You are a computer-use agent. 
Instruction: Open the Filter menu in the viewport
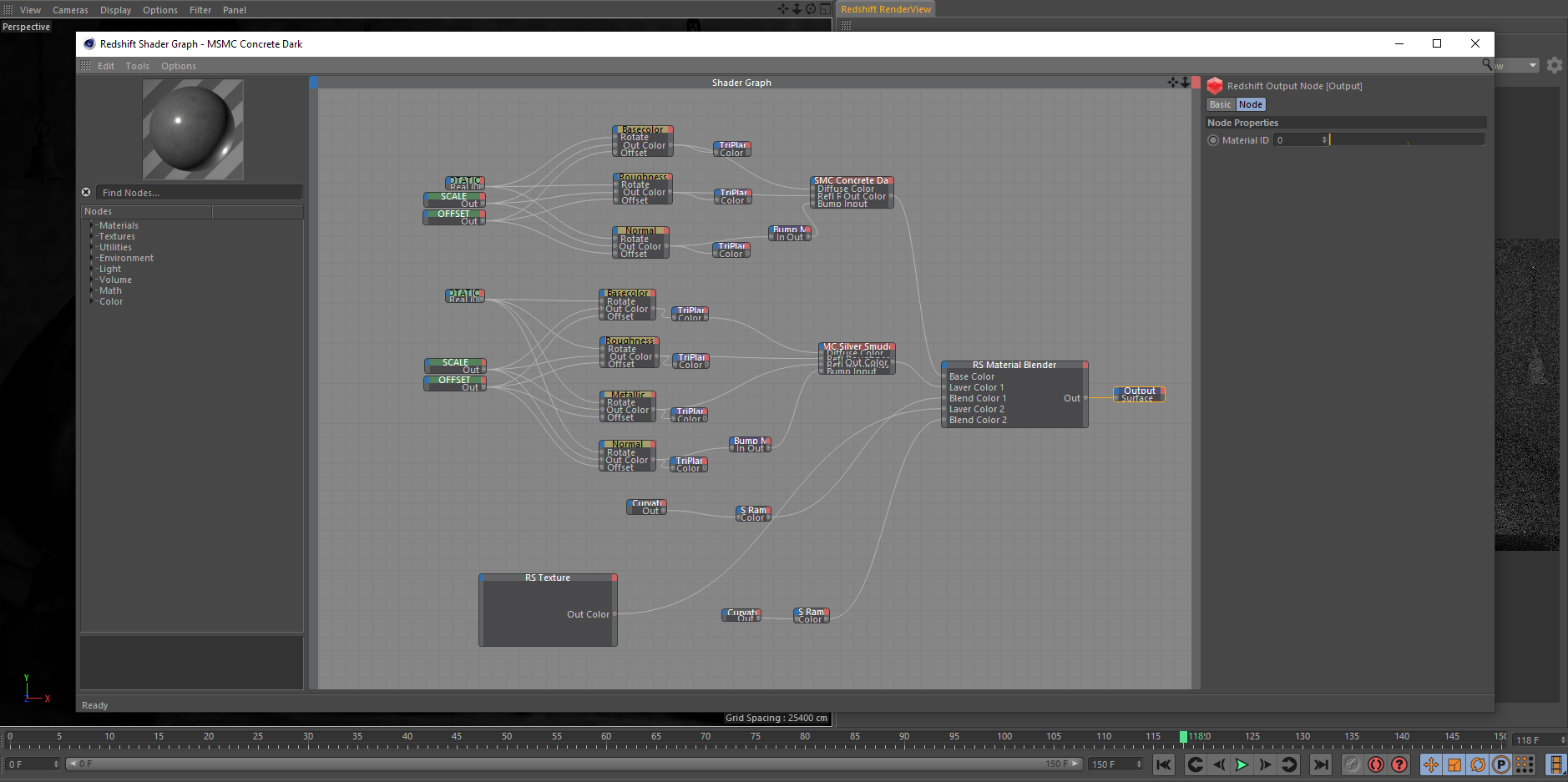pos(200,10)
